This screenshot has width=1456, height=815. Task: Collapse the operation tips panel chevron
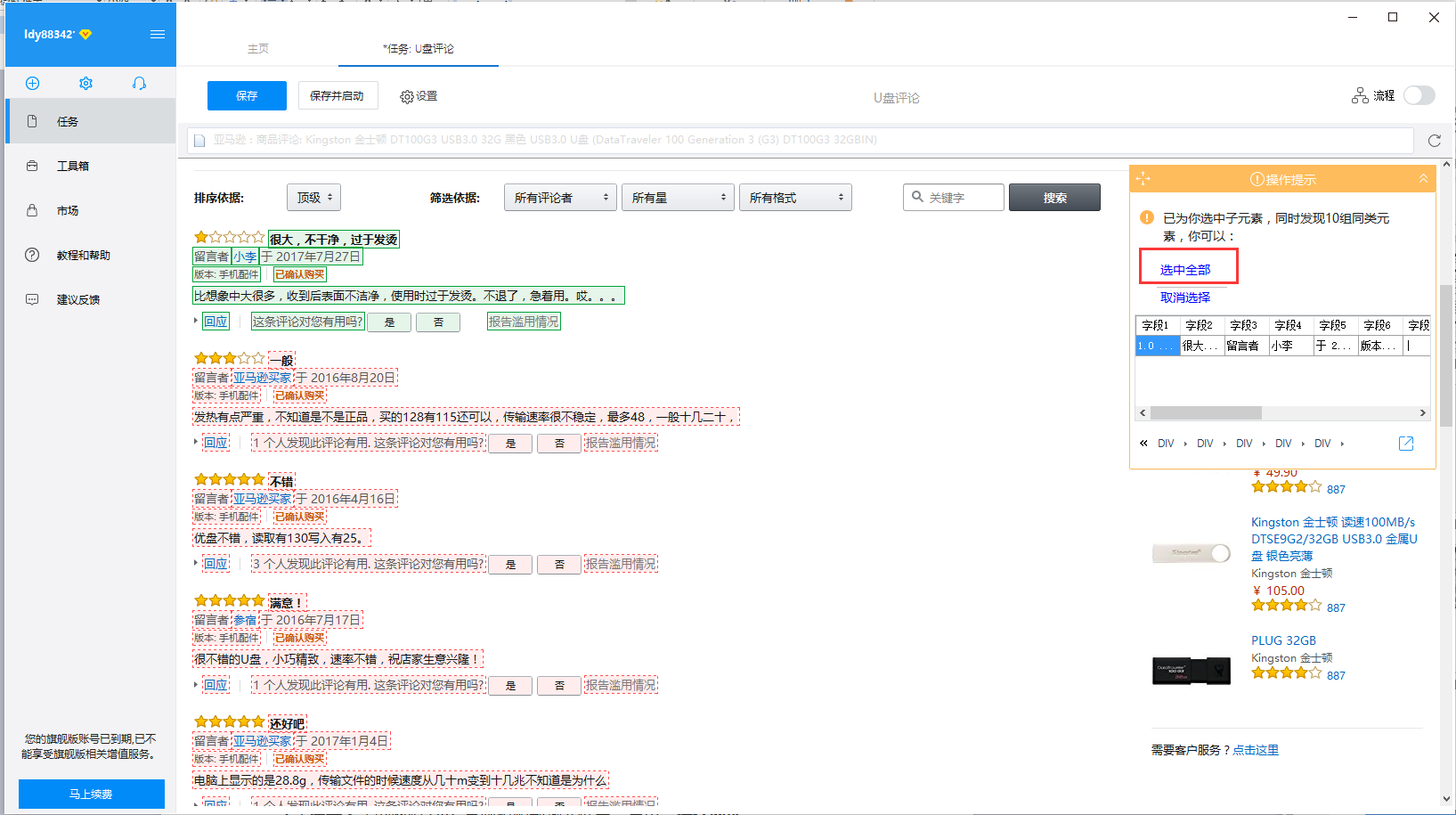(1423, 179)
